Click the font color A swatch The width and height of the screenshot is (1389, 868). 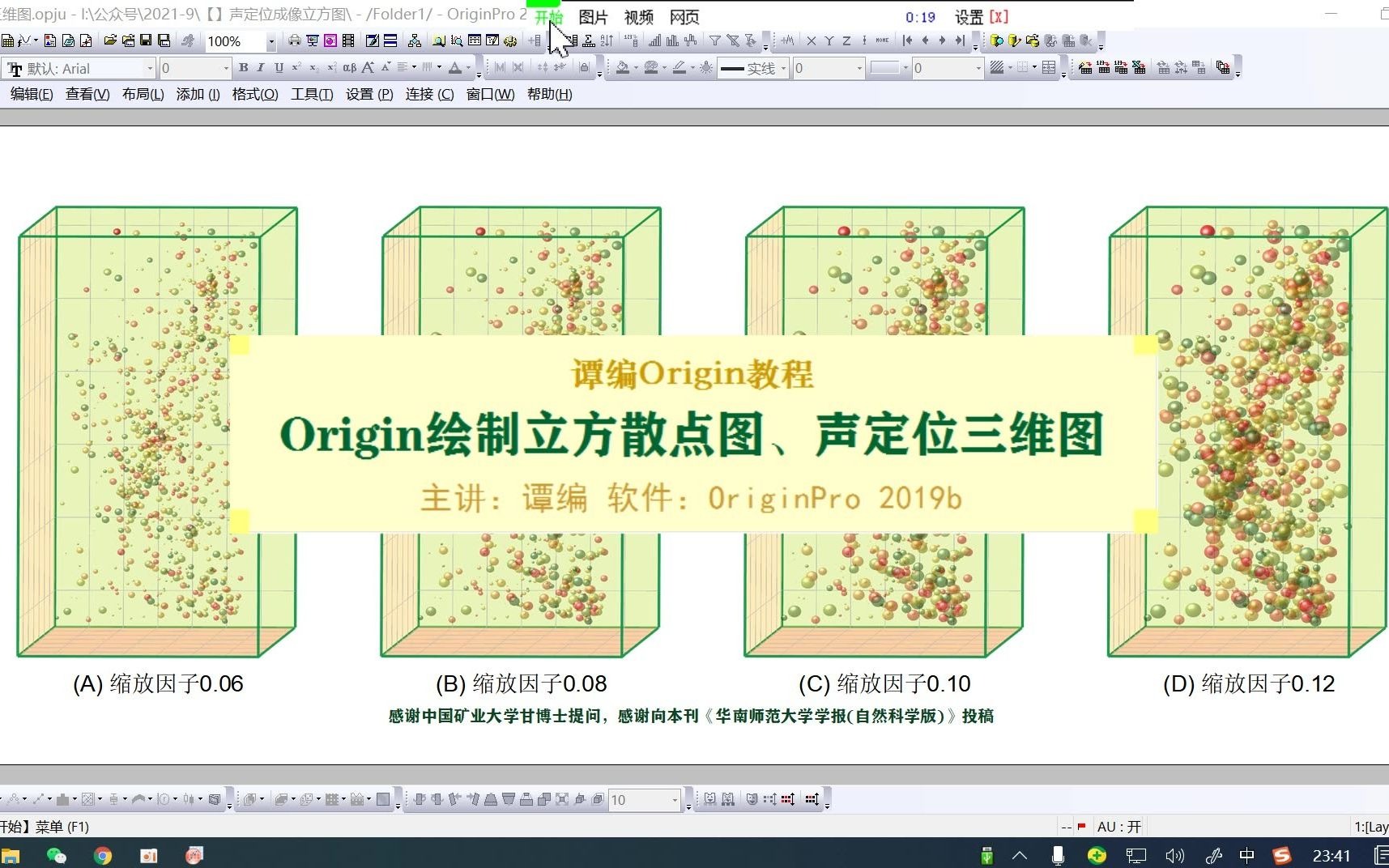click(455, 68)
